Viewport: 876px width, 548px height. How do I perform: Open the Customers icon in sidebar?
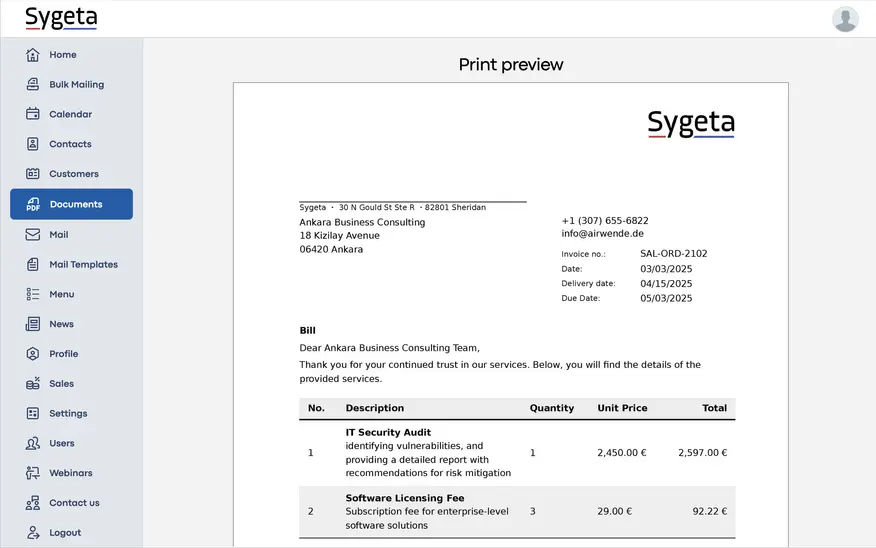33,174
